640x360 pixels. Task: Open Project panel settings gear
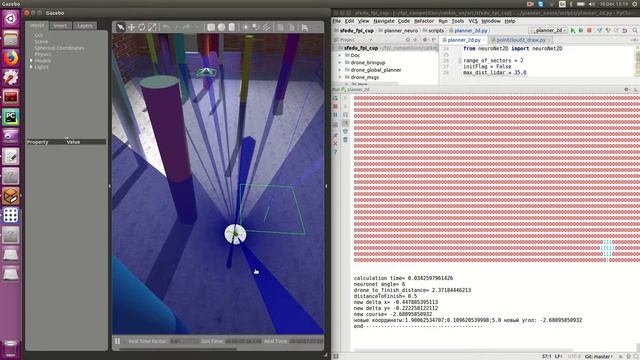pos(425,40)
